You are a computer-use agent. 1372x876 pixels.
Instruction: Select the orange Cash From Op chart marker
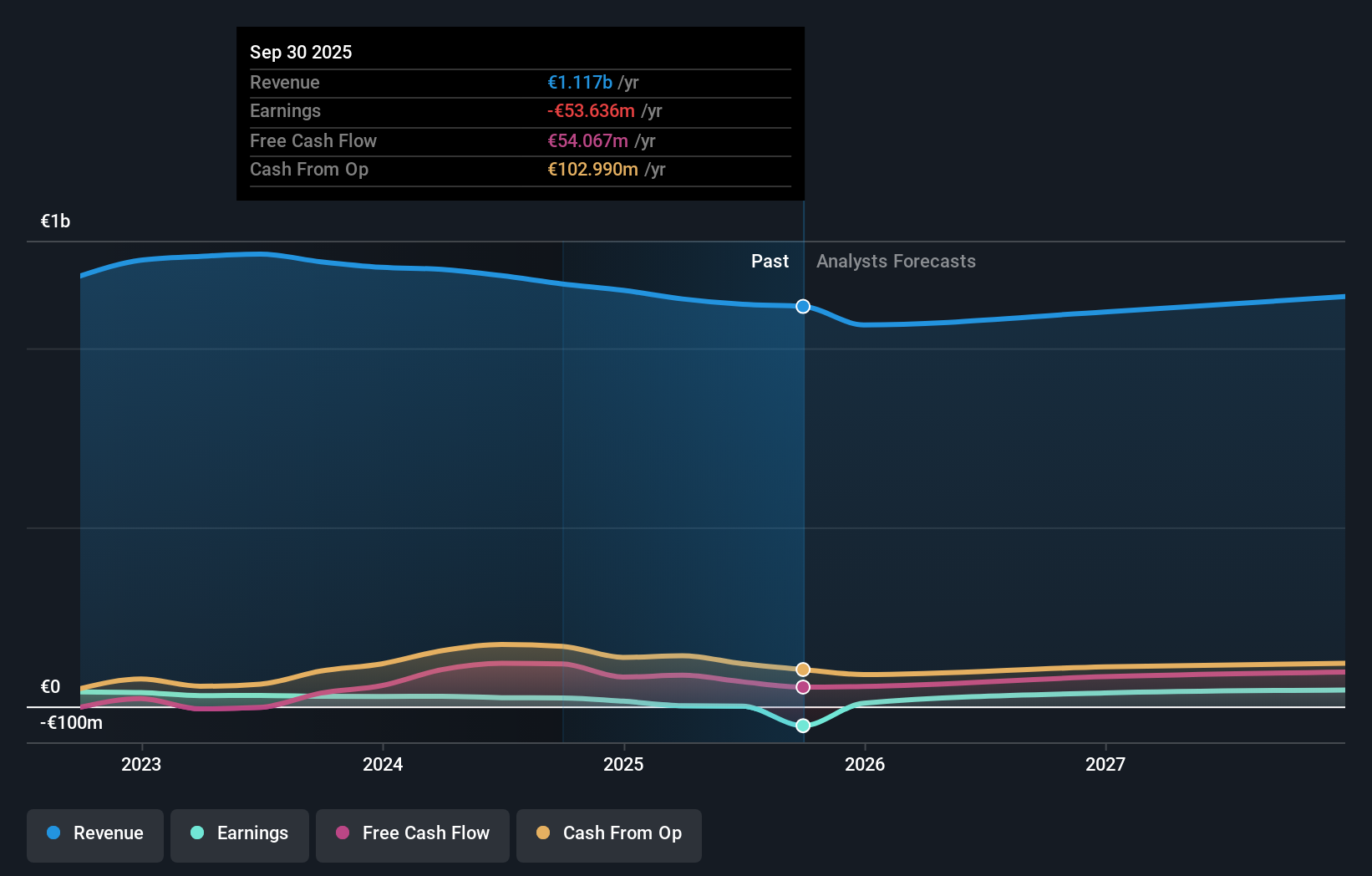tap(802, 669)
